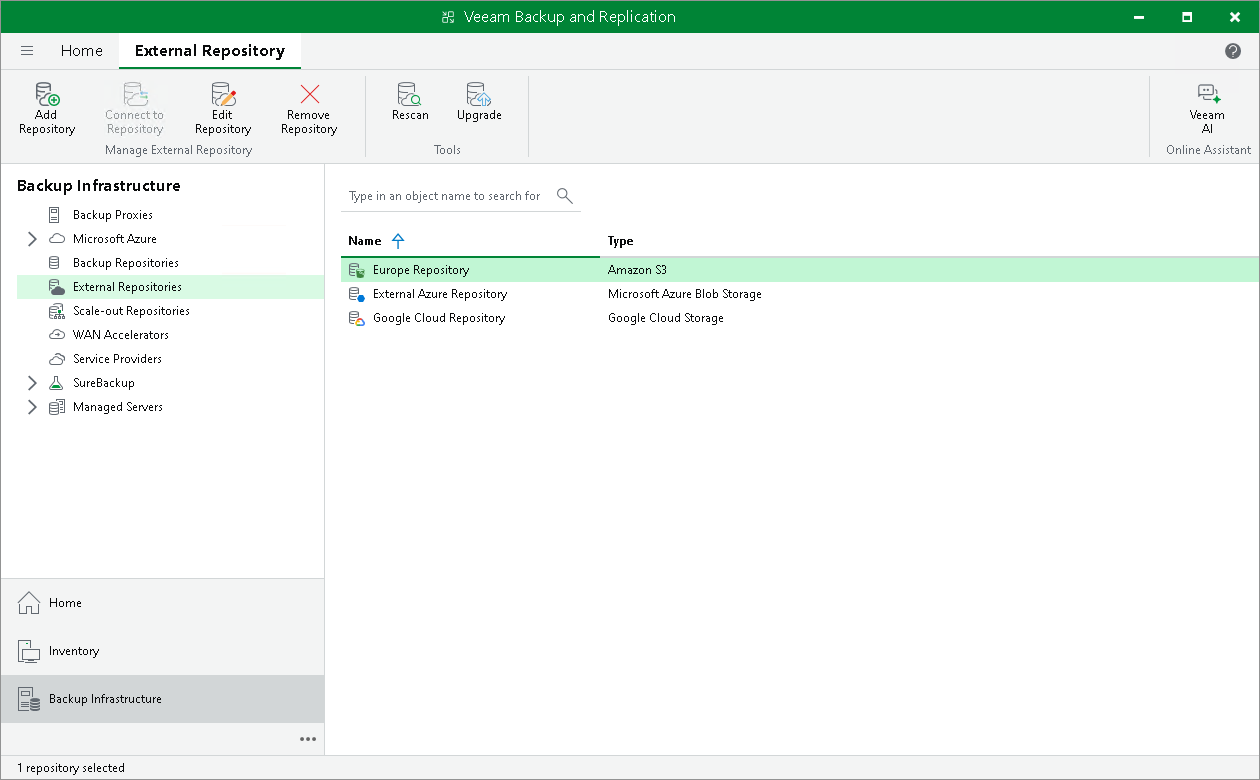1260x780 pixels.
Task: Toggle sort order arrow on Name column
Action: [x=398, y=241]
